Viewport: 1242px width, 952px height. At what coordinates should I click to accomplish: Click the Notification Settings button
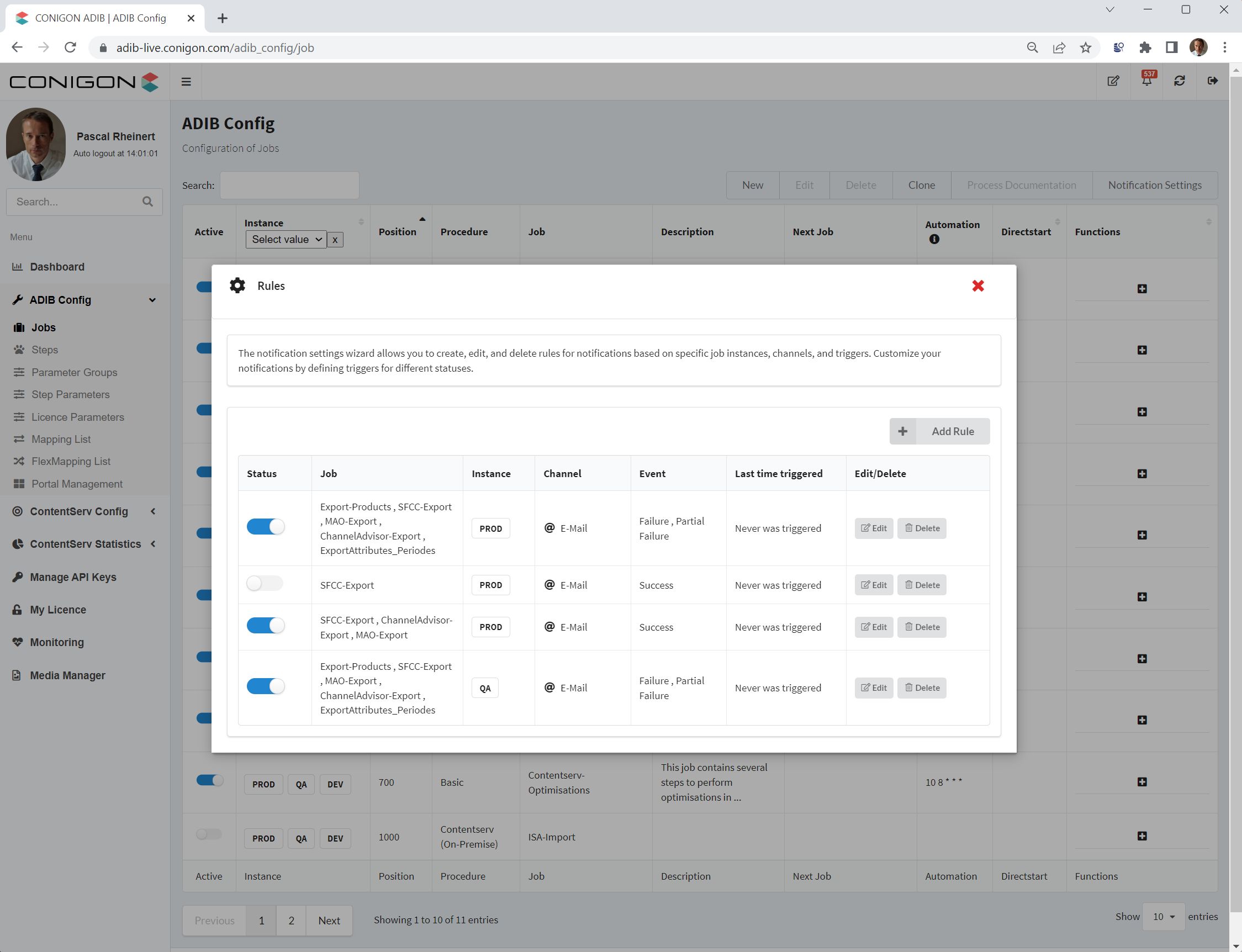(x=1155, y=186)
